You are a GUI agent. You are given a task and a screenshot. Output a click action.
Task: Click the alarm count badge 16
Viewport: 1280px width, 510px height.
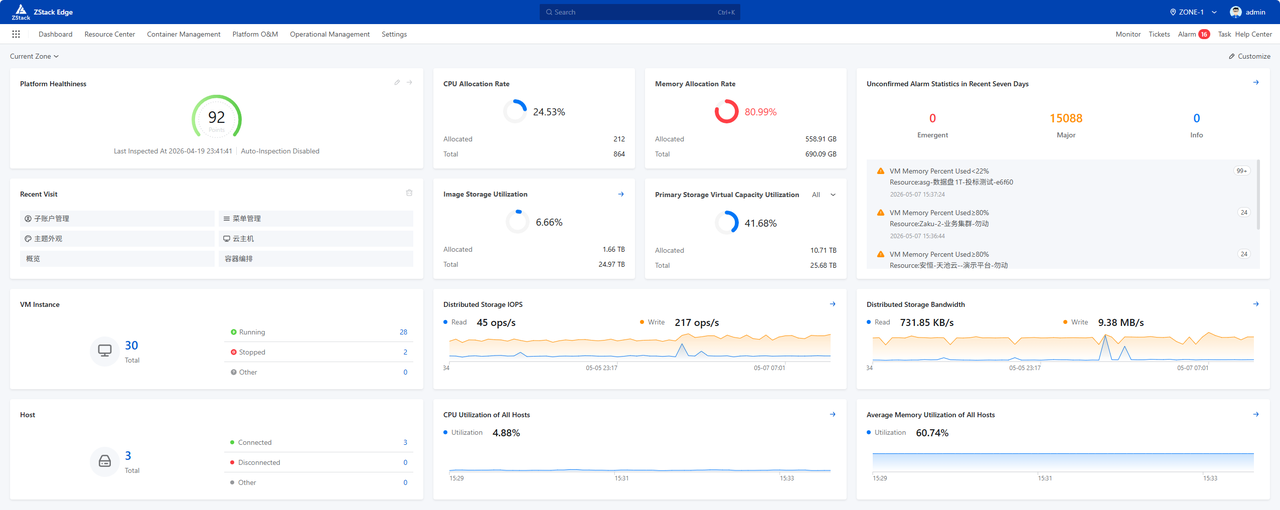click(1204, 34)
